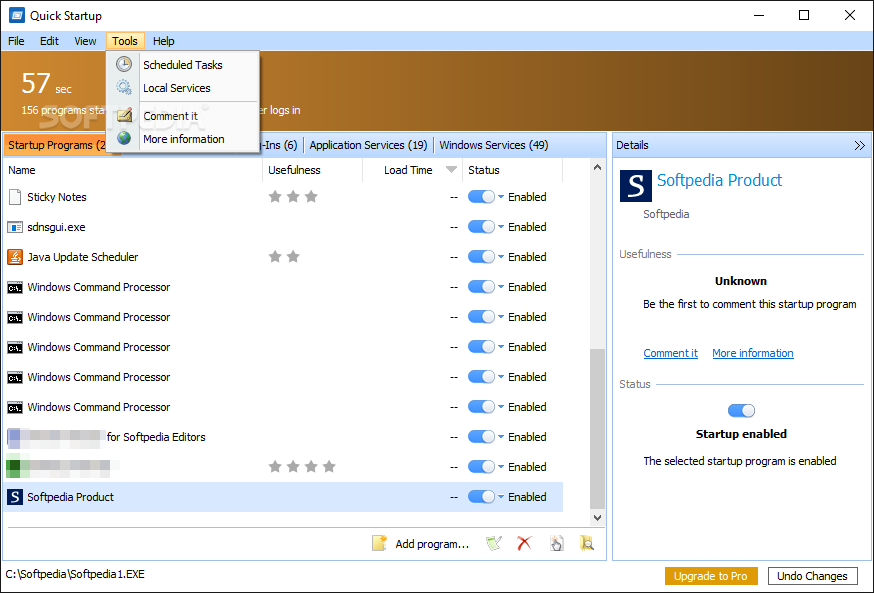Click the open file location folder icon
Viewport: 874px width, 593px height.
[x=586, y=543]
